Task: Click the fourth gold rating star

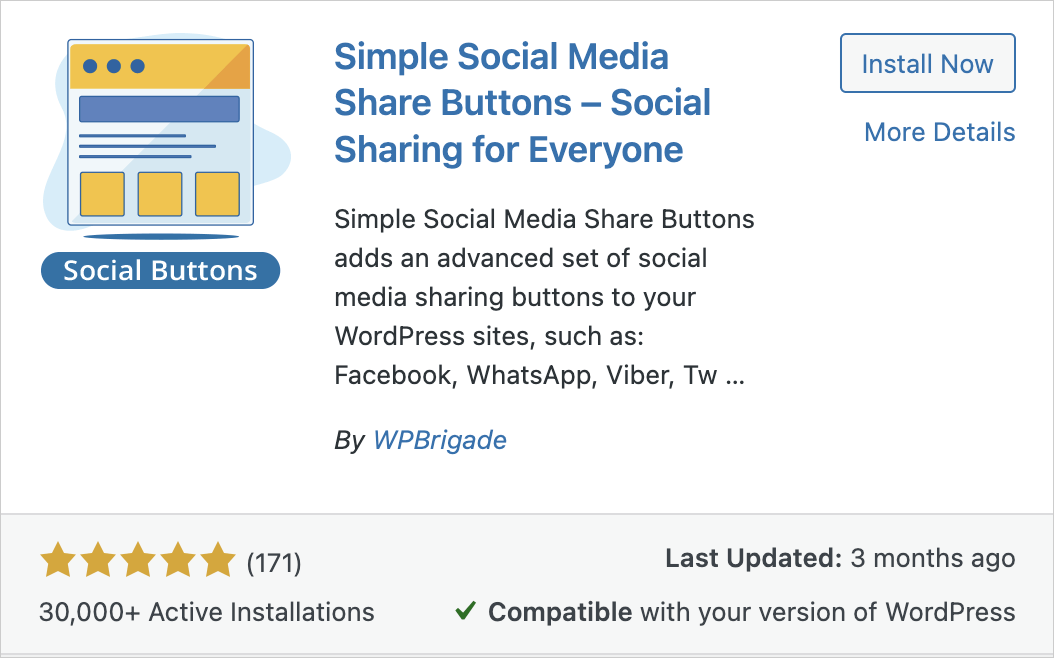Action: point(178,559)
